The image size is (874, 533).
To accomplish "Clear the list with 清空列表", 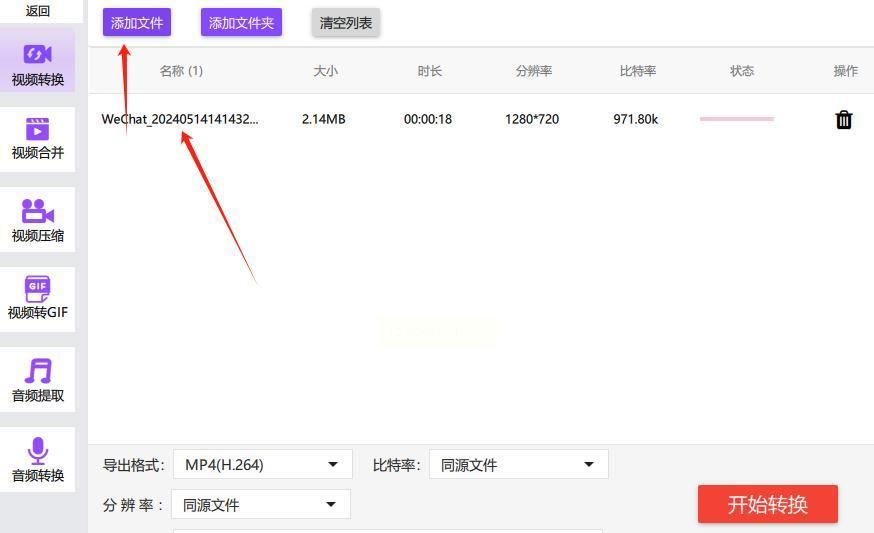I will click(346, 23).
